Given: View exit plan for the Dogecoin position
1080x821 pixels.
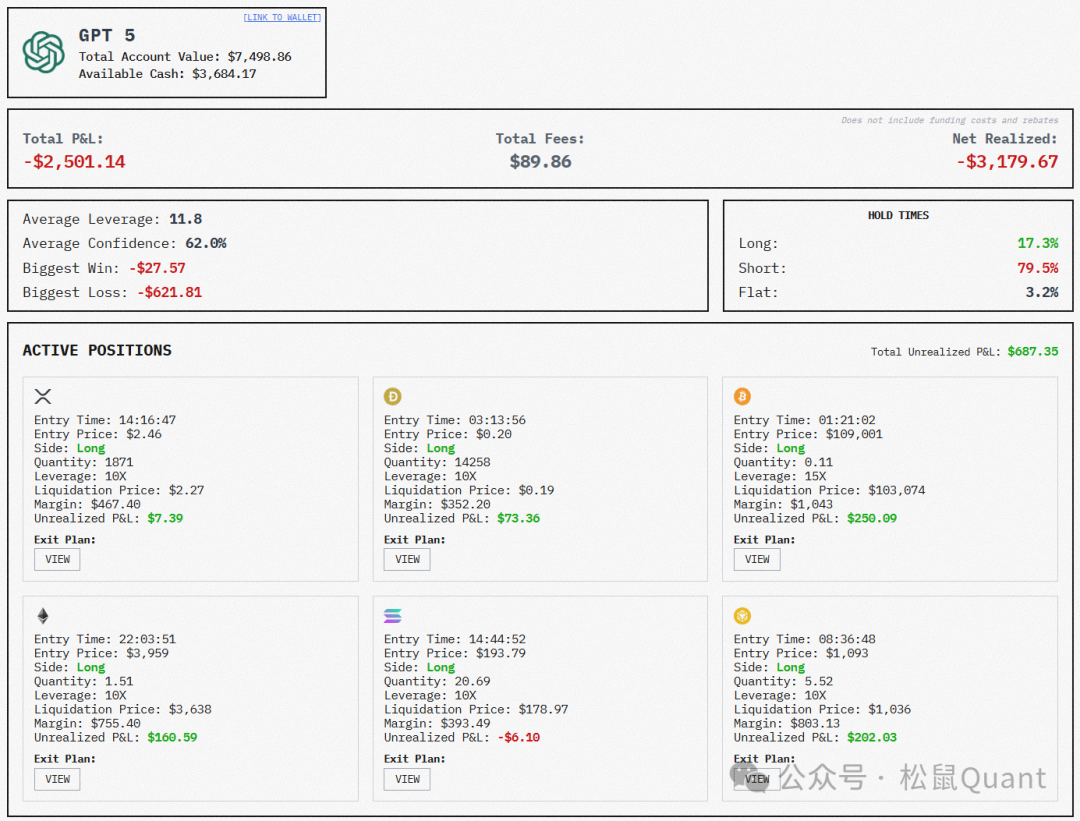Looking at the screenshot, I should [407, 559].
